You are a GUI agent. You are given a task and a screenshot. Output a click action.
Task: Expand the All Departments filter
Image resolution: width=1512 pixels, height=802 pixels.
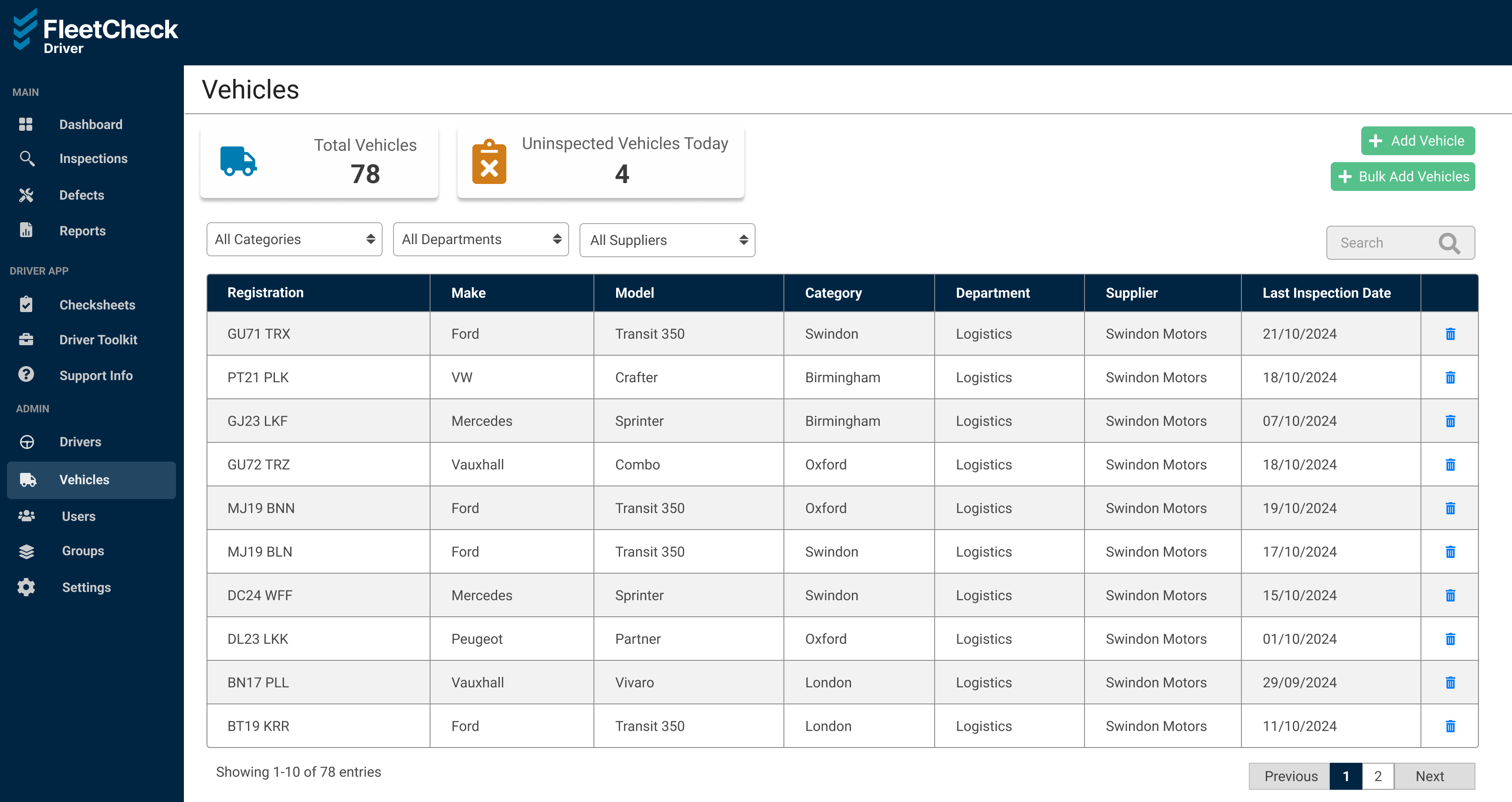point(480,240)
